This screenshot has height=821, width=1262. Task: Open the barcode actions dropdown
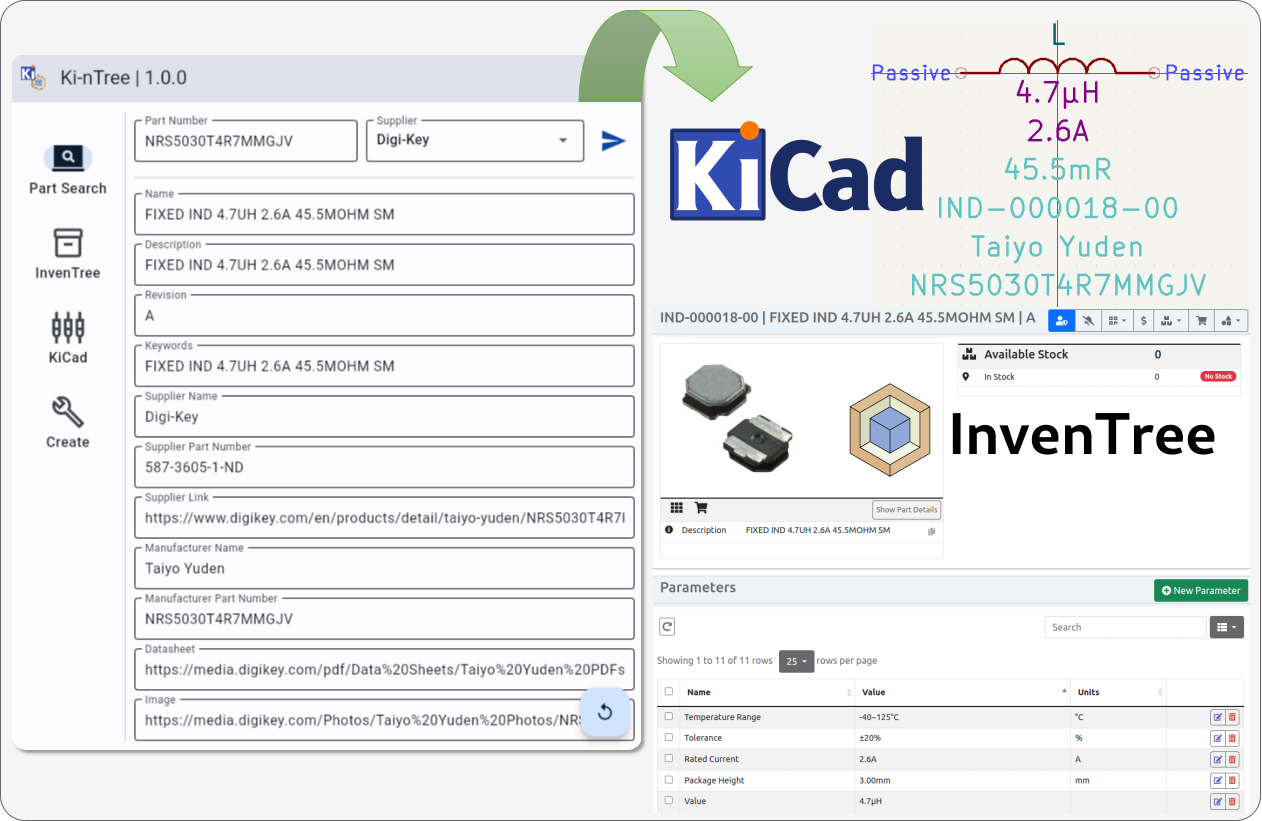(1116, 321)
